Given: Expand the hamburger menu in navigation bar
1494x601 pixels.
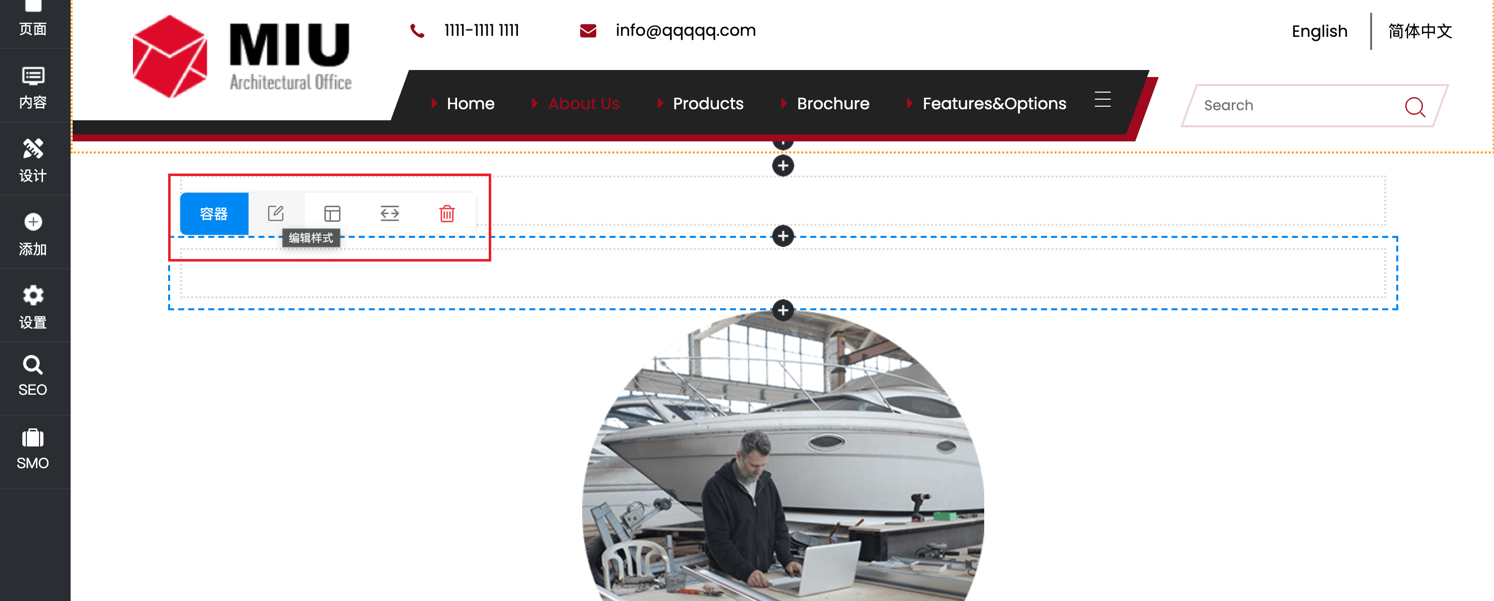Looking at the screenshot, I should [x=1103, y=100].
